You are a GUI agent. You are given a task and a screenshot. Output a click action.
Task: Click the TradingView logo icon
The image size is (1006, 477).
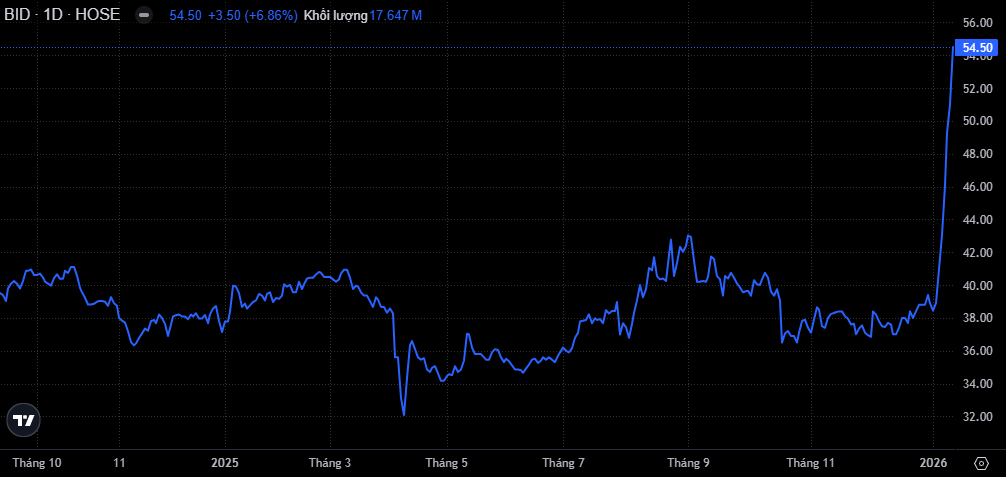pyautogui.click(x=23, y=421)
